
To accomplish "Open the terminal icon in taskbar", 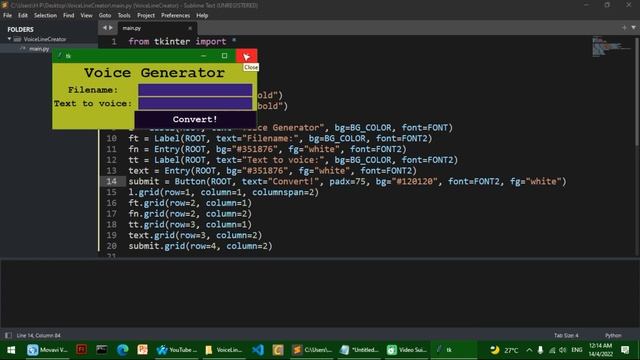I will click(102, 350).
